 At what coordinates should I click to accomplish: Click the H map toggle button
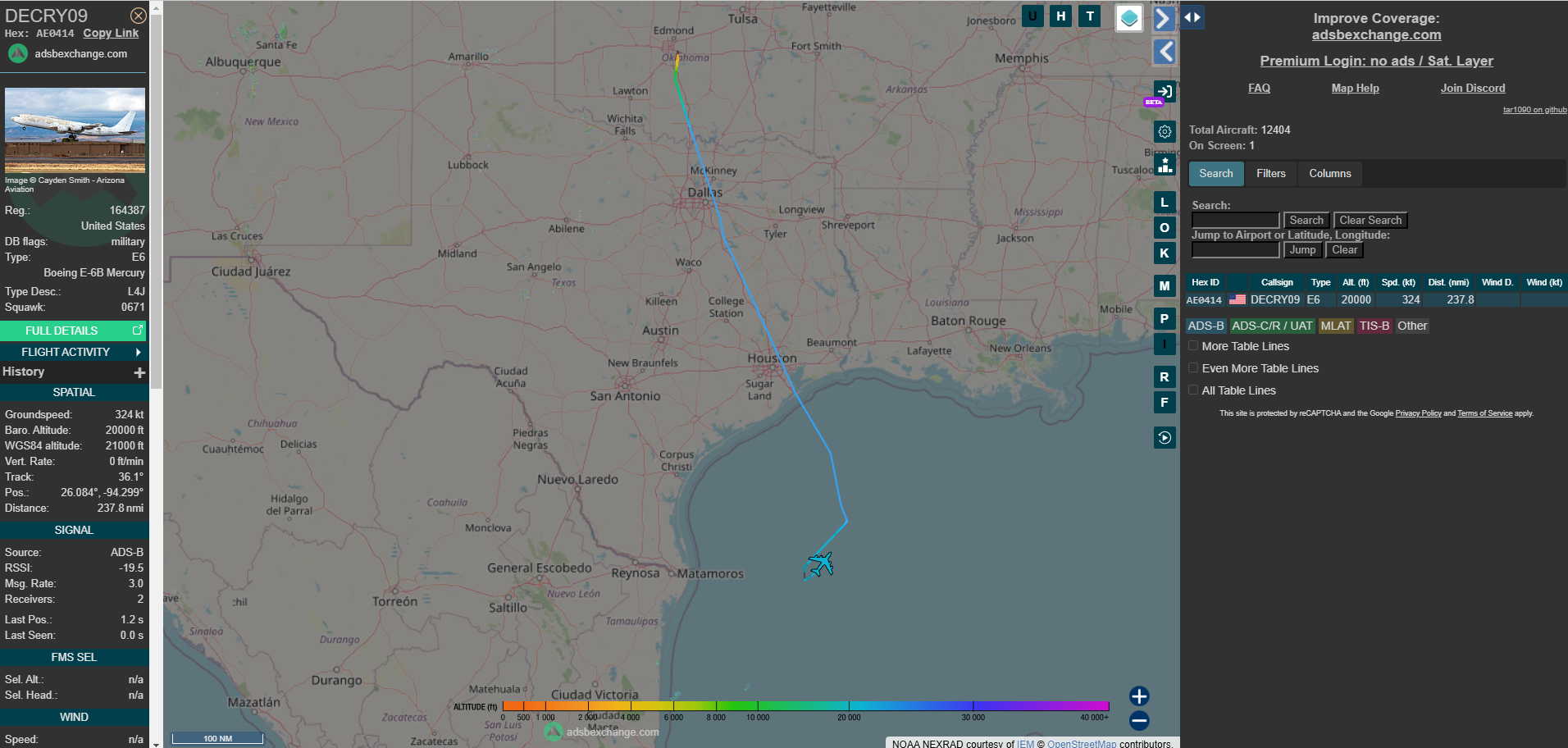pos(1061,16)
